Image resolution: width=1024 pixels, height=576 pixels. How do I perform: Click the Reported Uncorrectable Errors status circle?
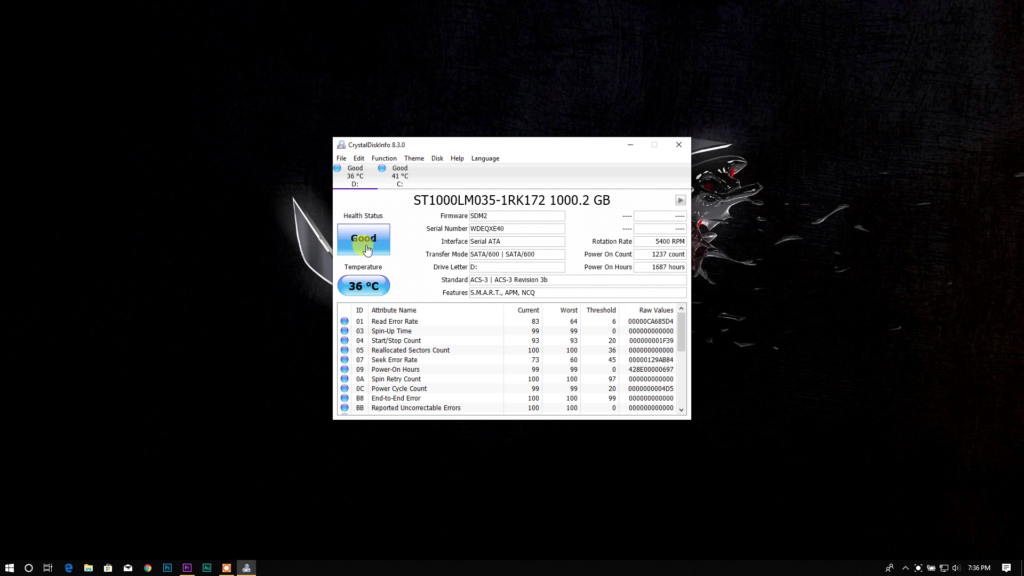pos(344,408)
